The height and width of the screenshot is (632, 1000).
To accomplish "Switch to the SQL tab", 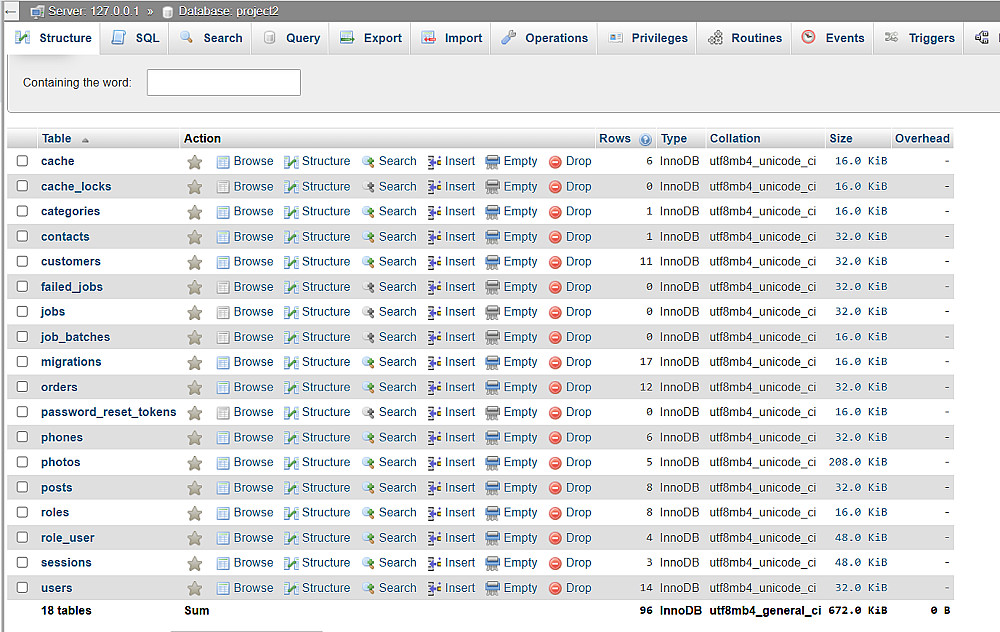I will pyautogui.click(x=135, y=38).
